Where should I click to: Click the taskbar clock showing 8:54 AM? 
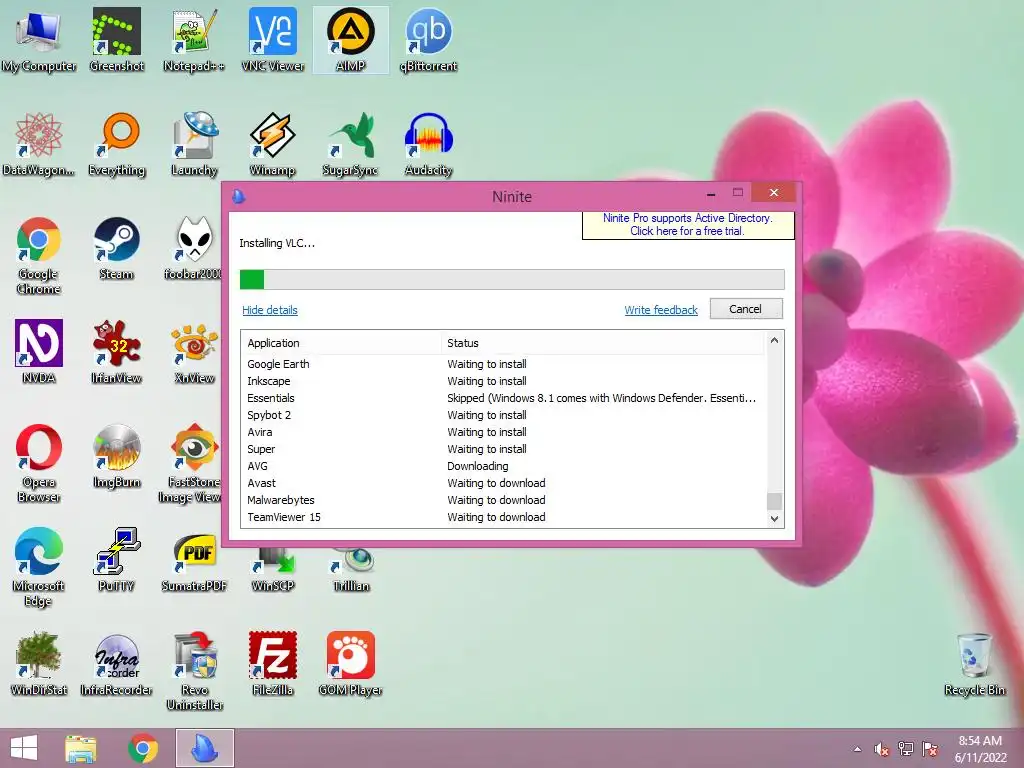click(x=980, y=749)
